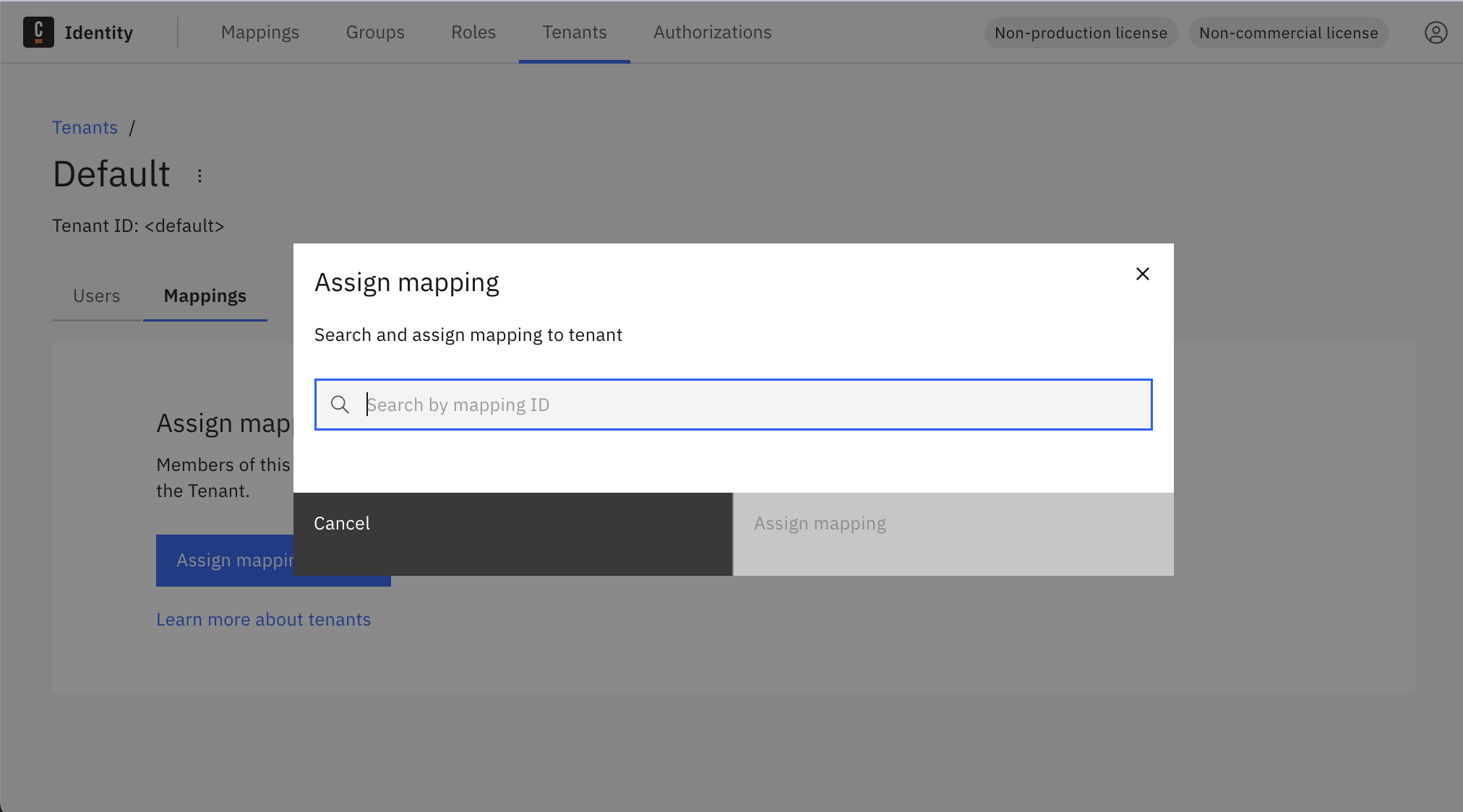Viewport: 1463px width, 812px height.
Task: Click the Non-commercial license badge
Action: [1288, 33]
